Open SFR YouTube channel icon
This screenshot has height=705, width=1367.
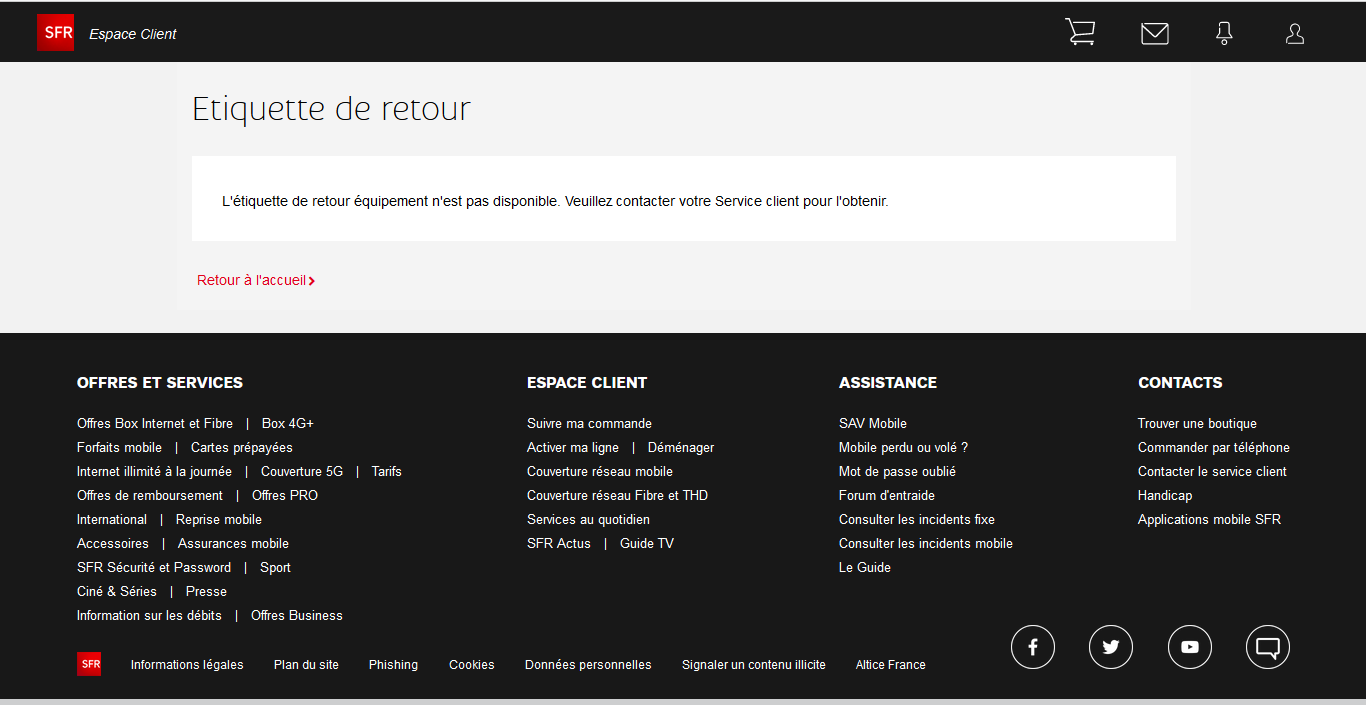[1190, 647]
